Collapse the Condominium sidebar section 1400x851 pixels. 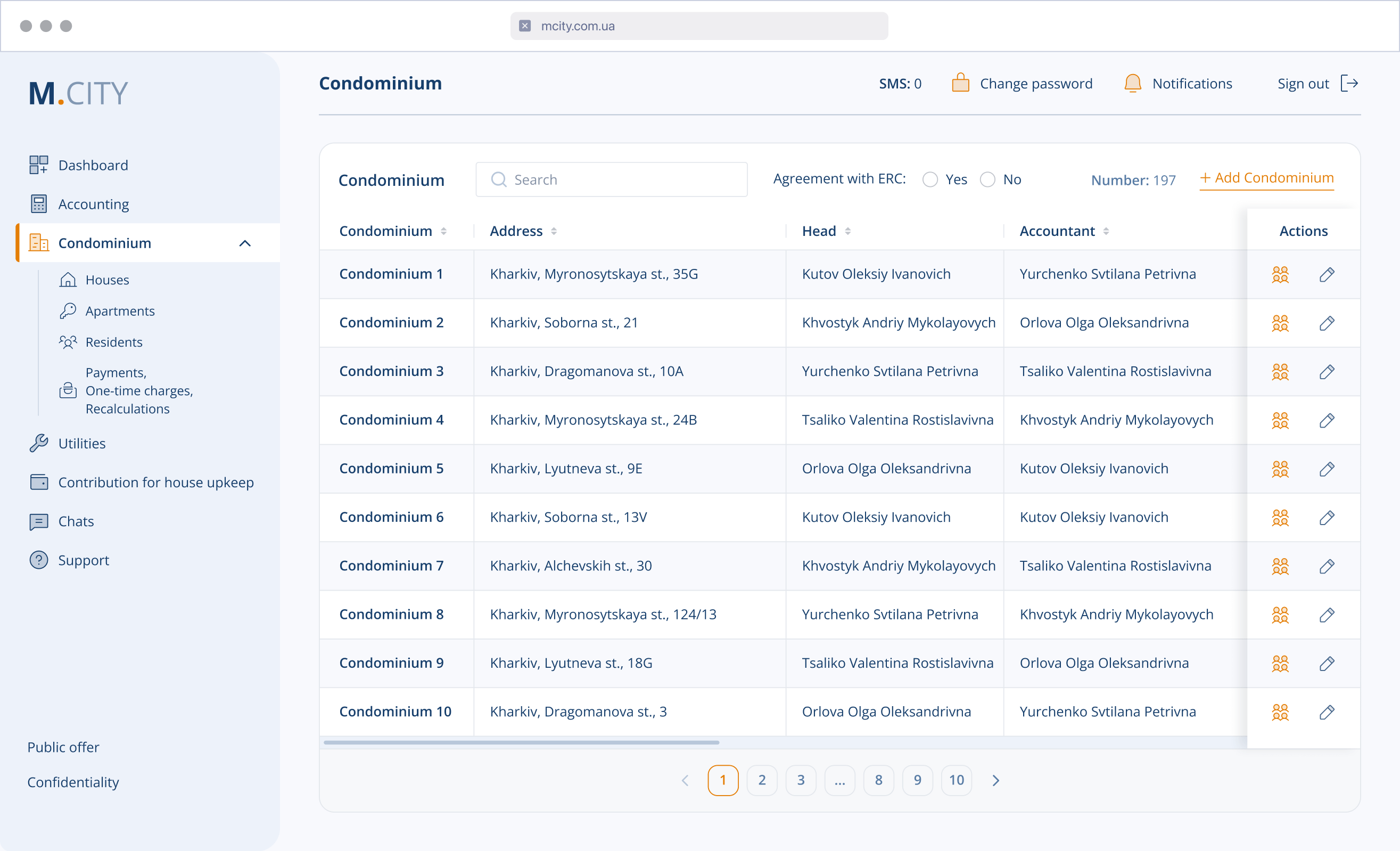(x=245, y=243)
